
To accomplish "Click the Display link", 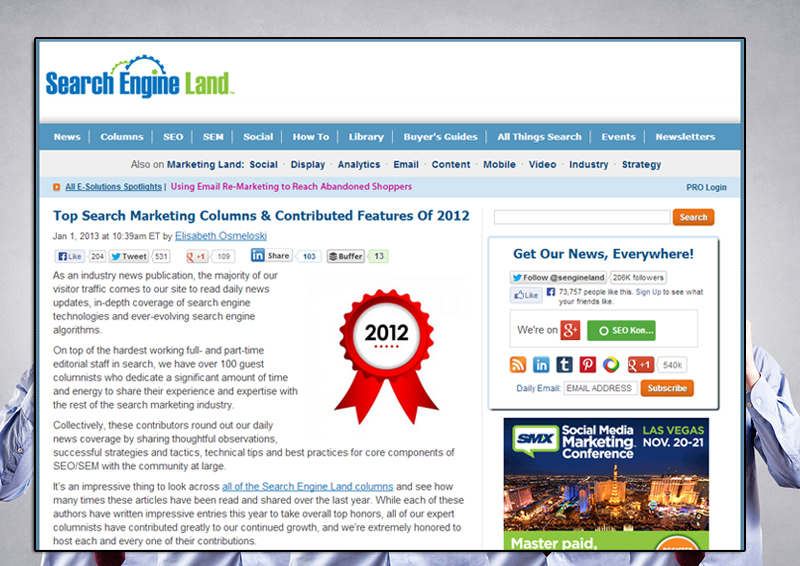I will 308,164.
